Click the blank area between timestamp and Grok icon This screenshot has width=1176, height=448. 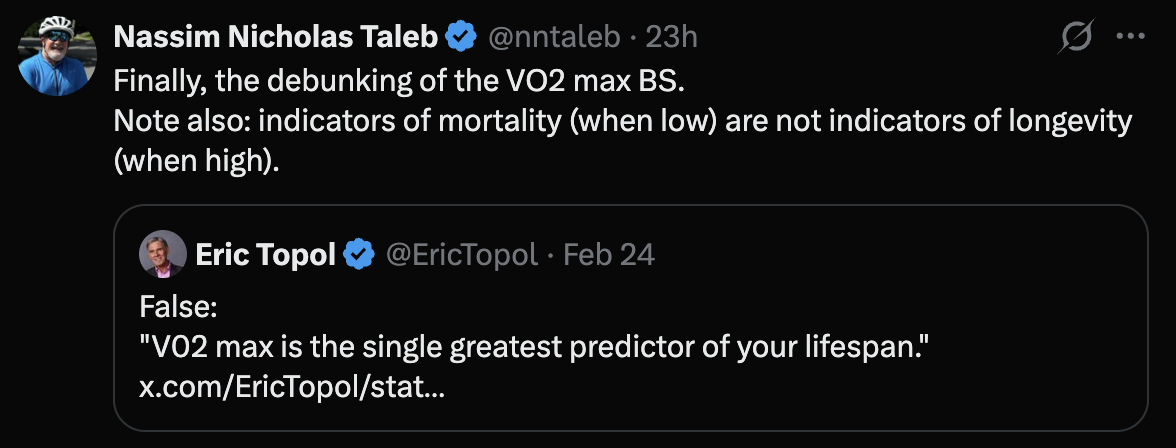coord(870,37)
